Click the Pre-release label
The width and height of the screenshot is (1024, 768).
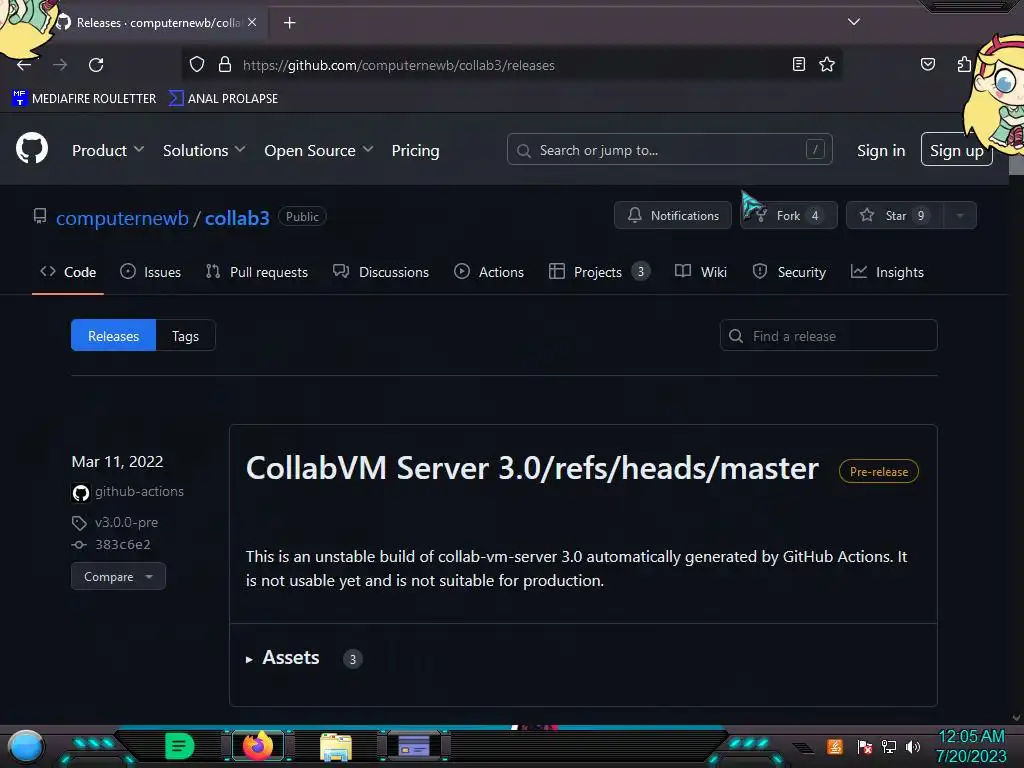point(878,472)
